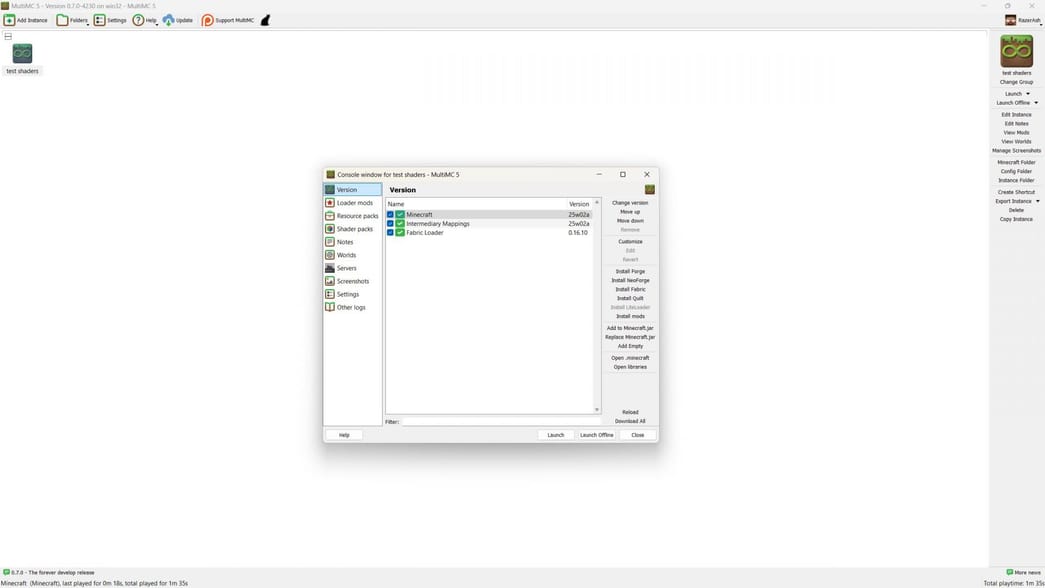Click Install Fabric

(630, 289)
